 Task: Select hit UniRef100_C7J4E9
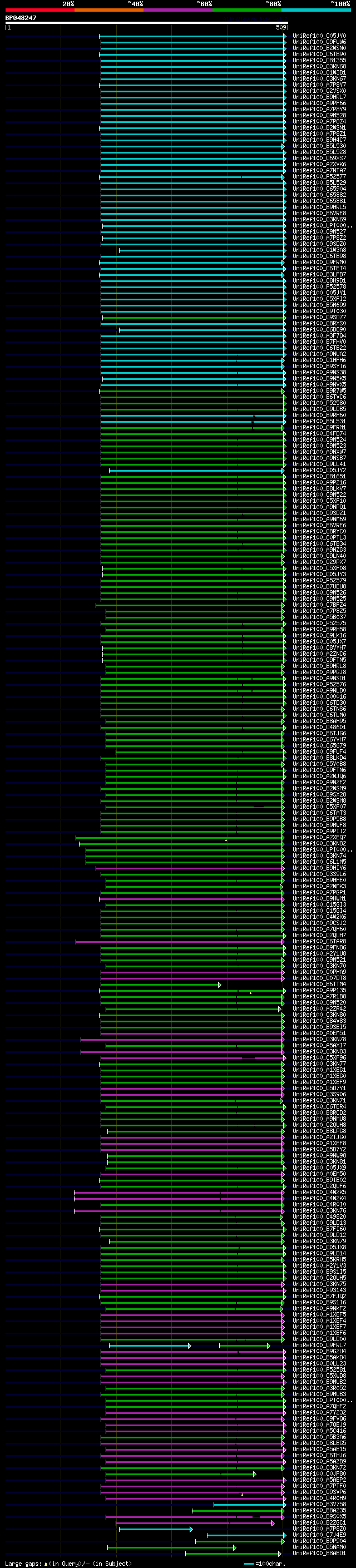pyautogui.click(x=319, y=1535)
